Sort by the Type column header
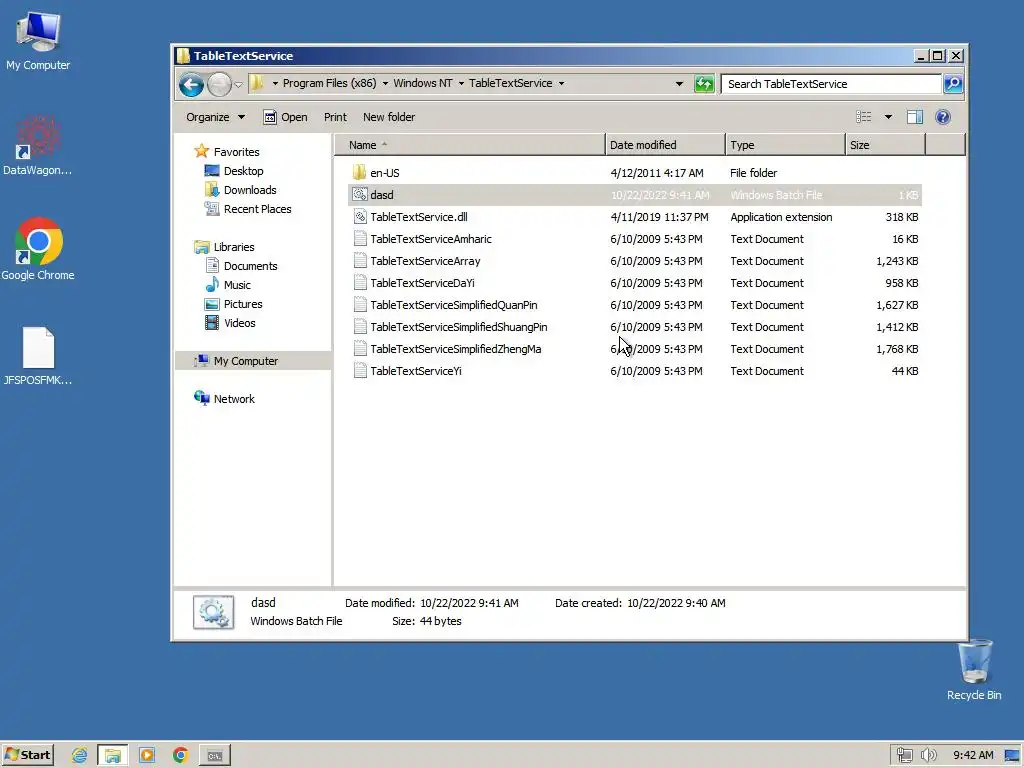Image resolution: width=1024 pixels, height=768 pixels. 785,145
